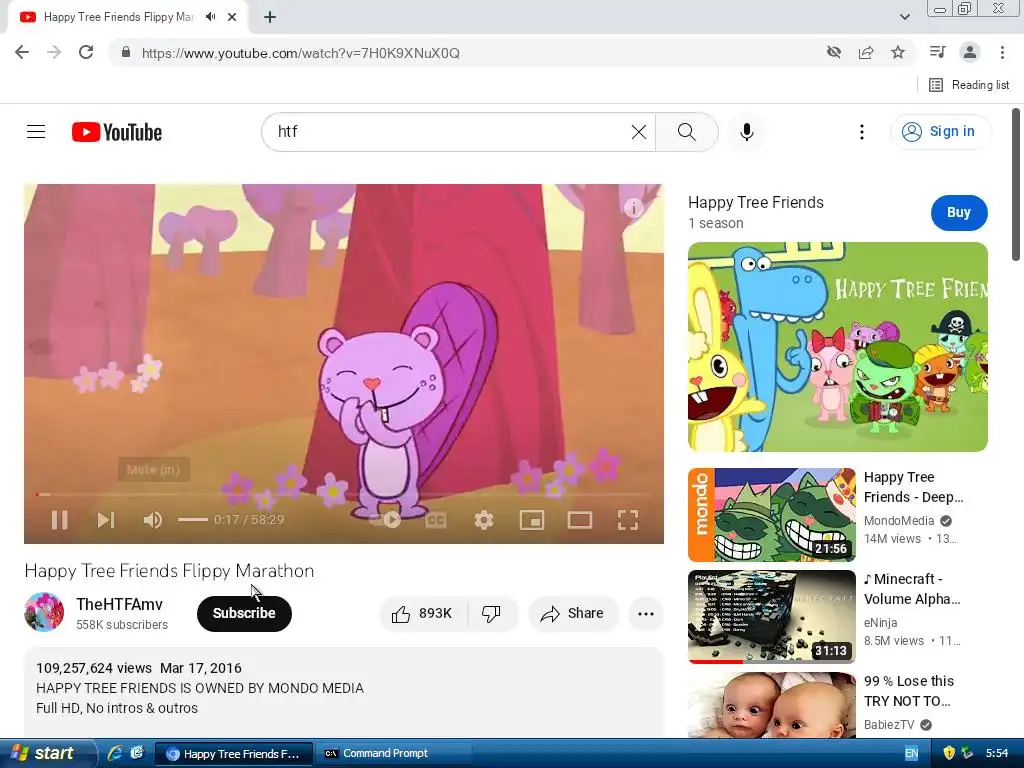1024x768 pixels.
Task: Select the Happy Tree Friends tab
Action: point(118,17)
